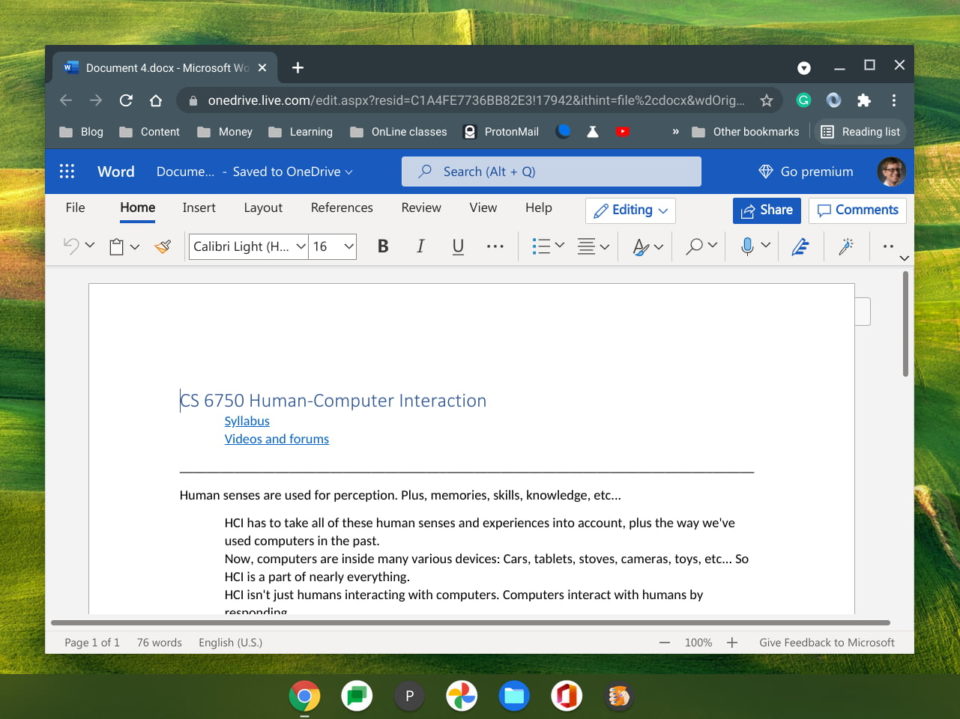Switch to the References tab

coord(341,208)
